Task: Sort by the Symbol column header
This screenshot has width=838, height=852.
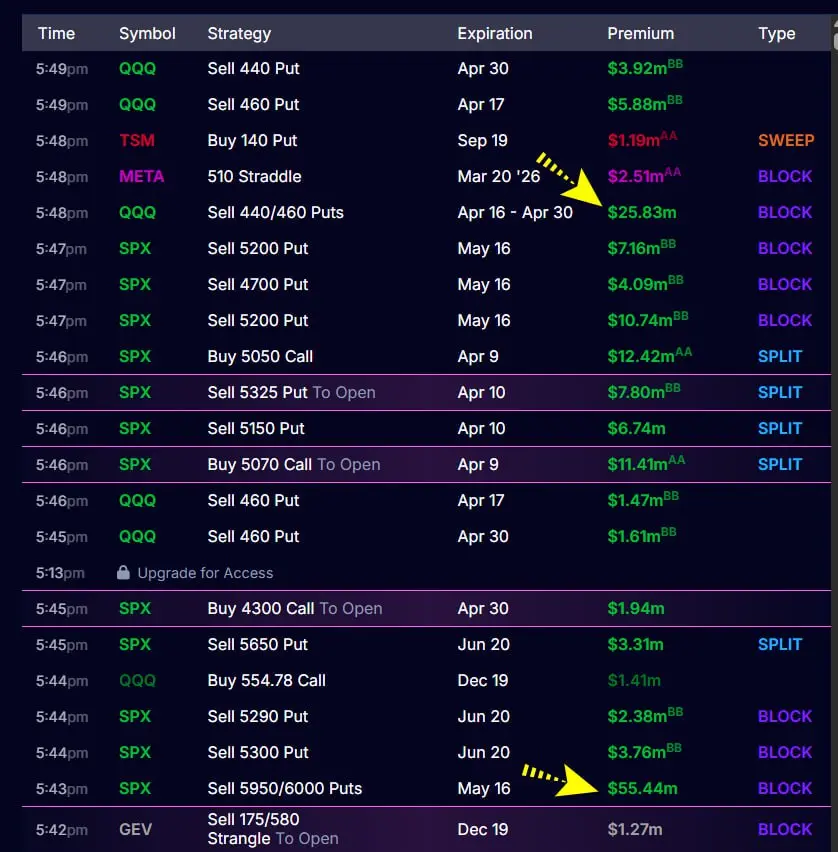Action: [147, 33]
